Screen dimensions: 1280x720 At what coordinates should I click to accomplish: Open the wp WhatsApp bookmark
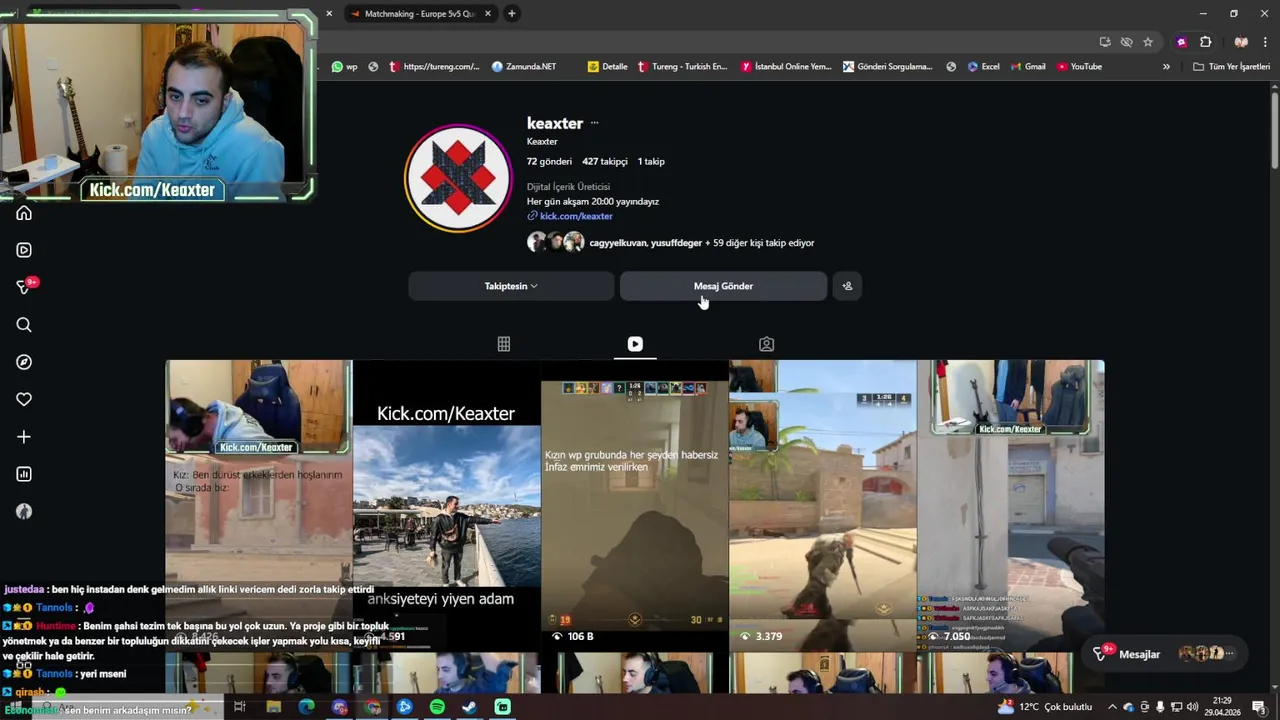pyautogui.click(x=345, y=67)
